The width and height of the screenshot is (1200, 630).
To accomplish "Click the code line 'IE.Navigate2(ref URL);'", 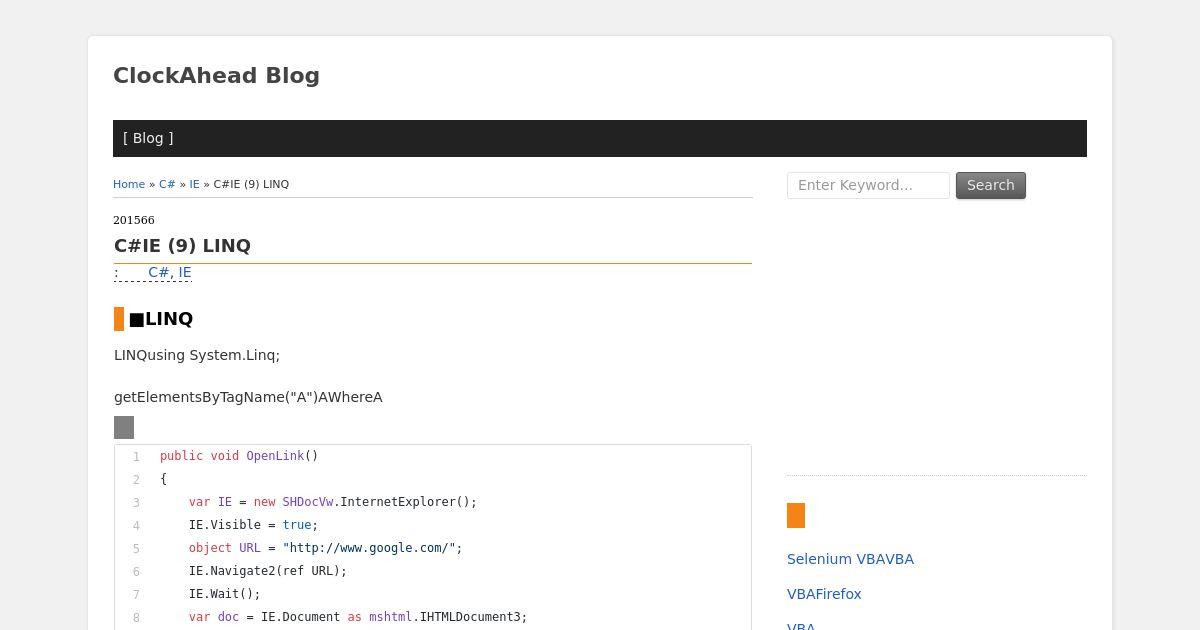I will pyautogui.click(x=268, y=571).
